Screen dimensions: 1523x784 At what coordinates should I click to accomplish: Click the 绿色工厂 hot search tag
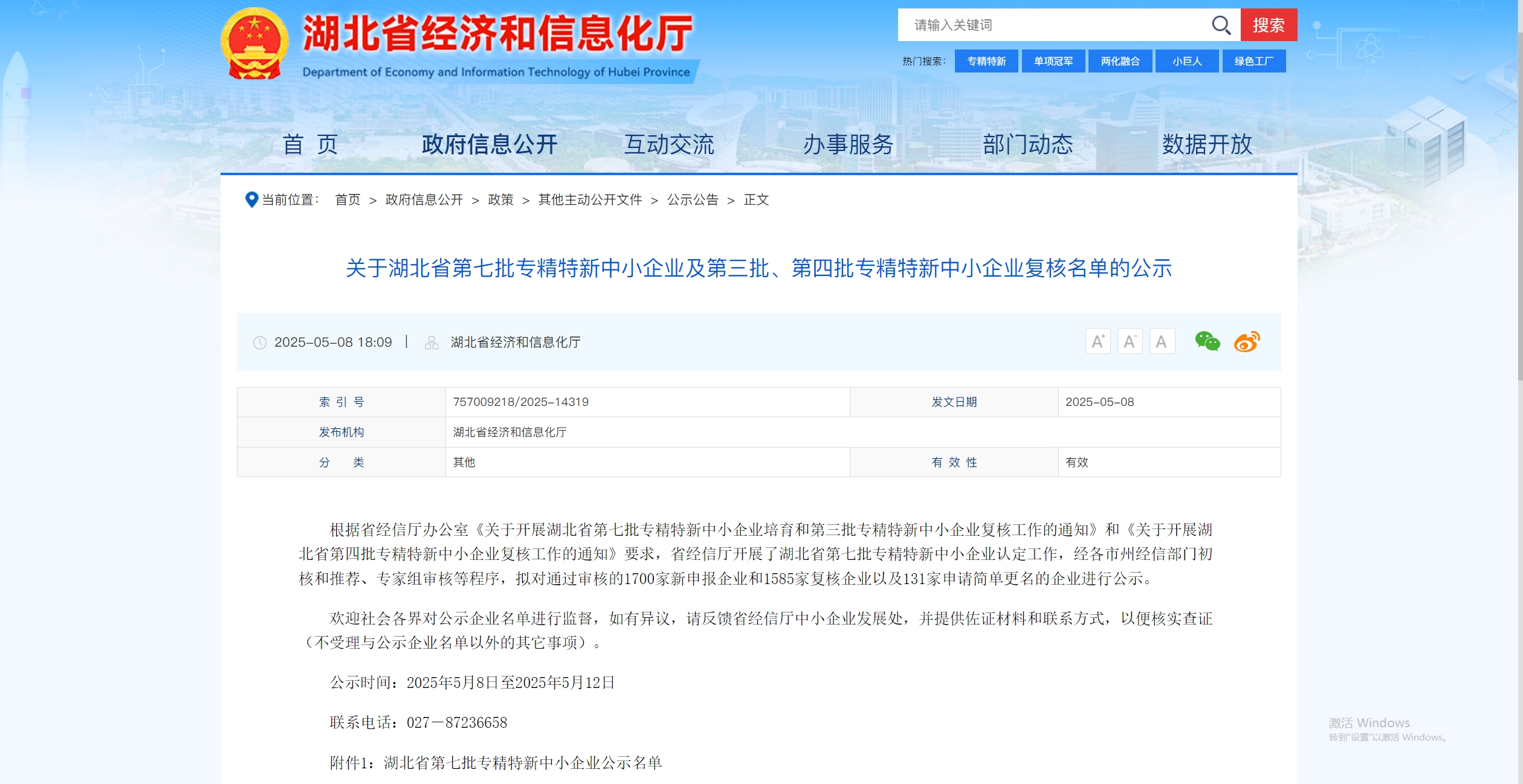1253,62
